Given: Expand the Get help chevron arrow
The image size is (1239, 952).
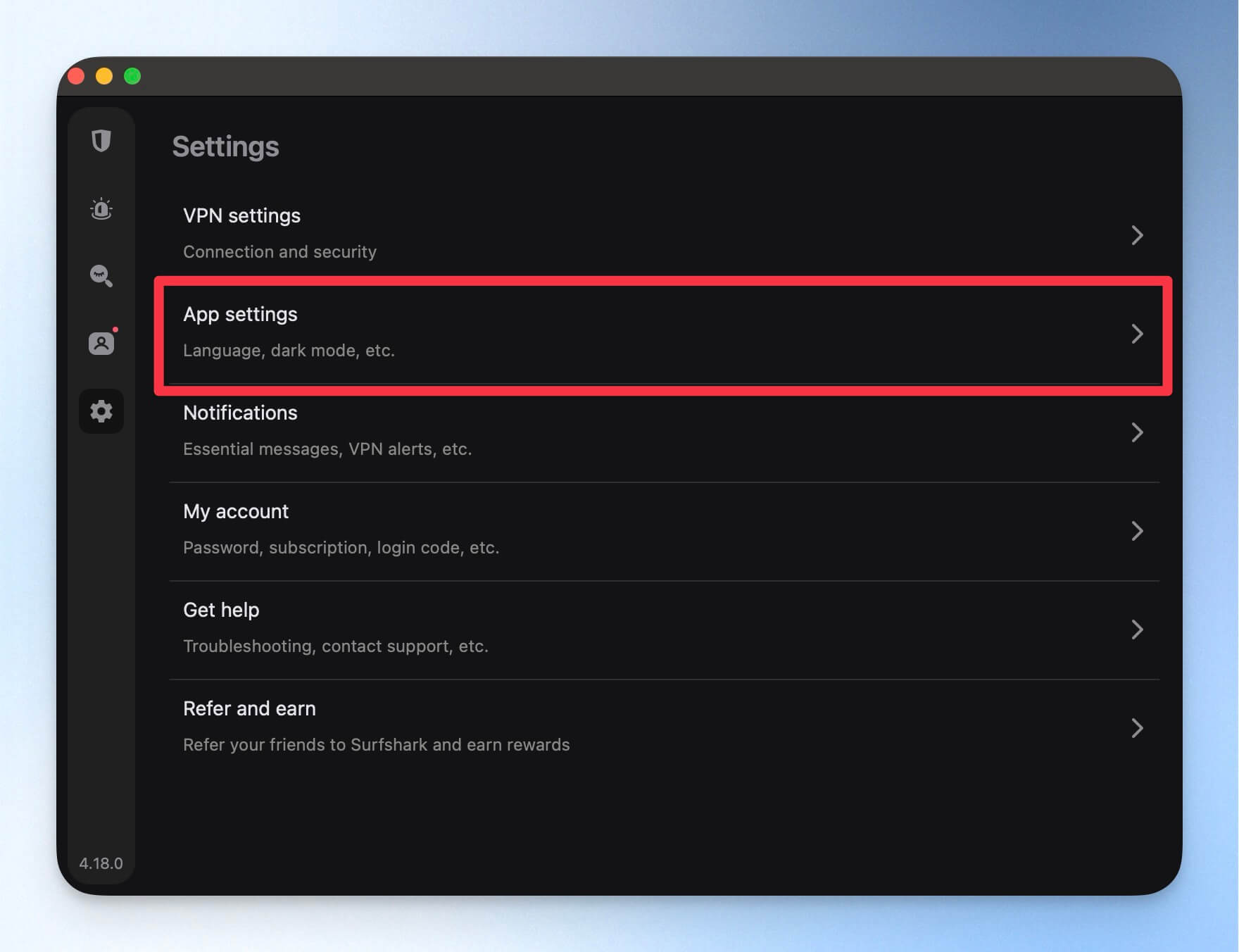Looking at the screenshot, I should (x=1137, y=630).
